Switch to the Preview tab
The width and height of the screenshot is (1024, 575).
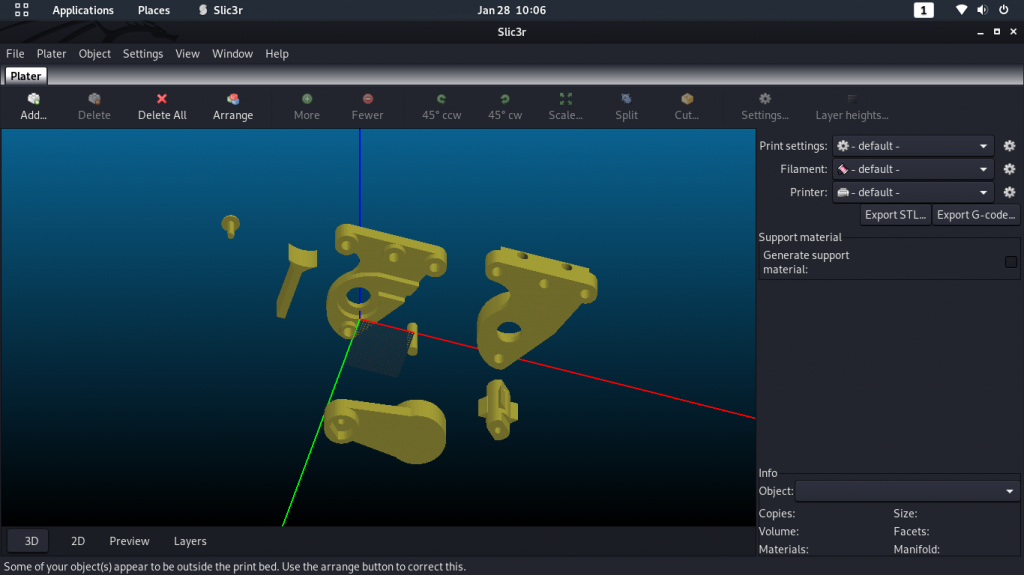click(129, 541)
